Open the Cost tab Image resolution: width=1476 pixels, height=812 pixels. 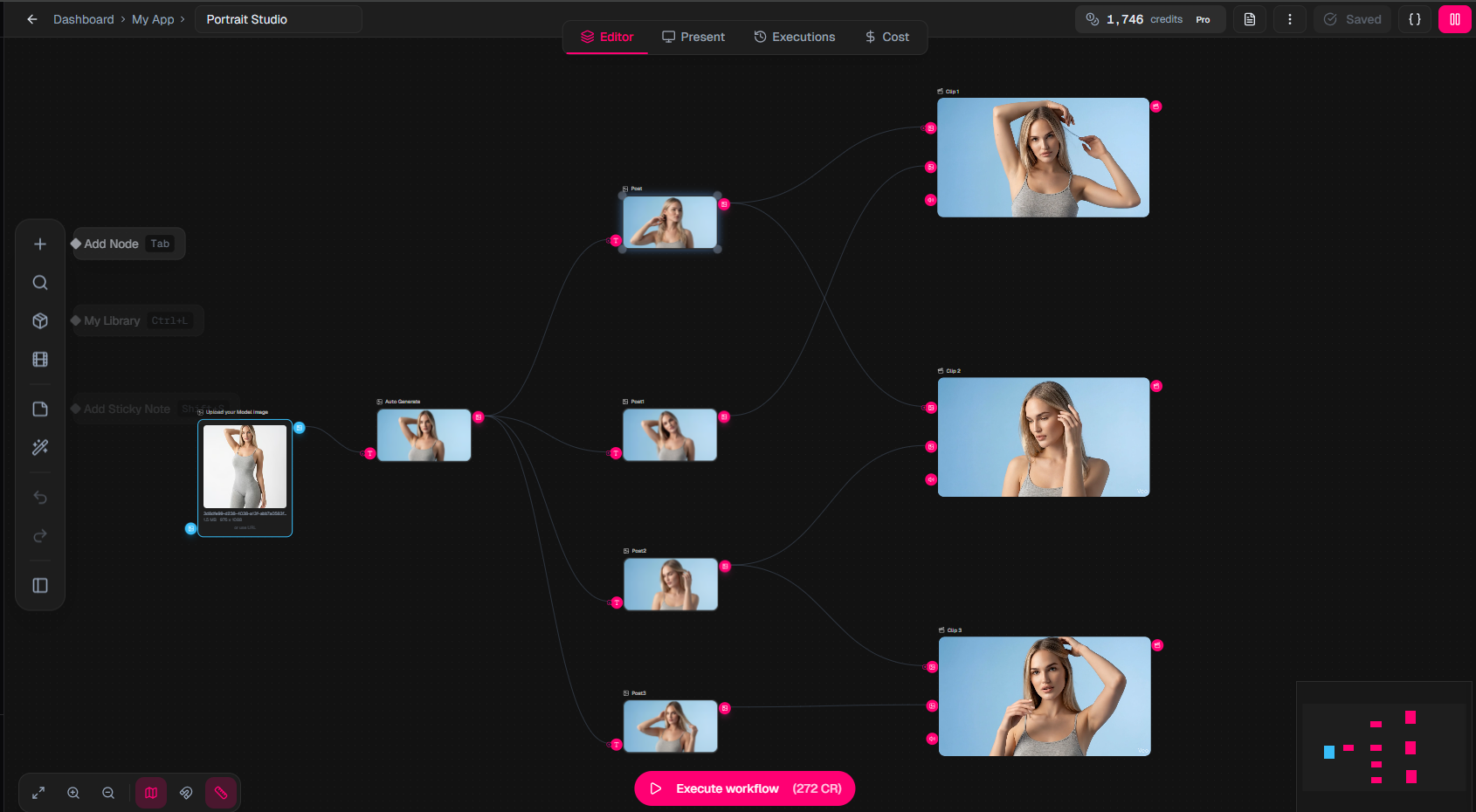tap(886, 37)
